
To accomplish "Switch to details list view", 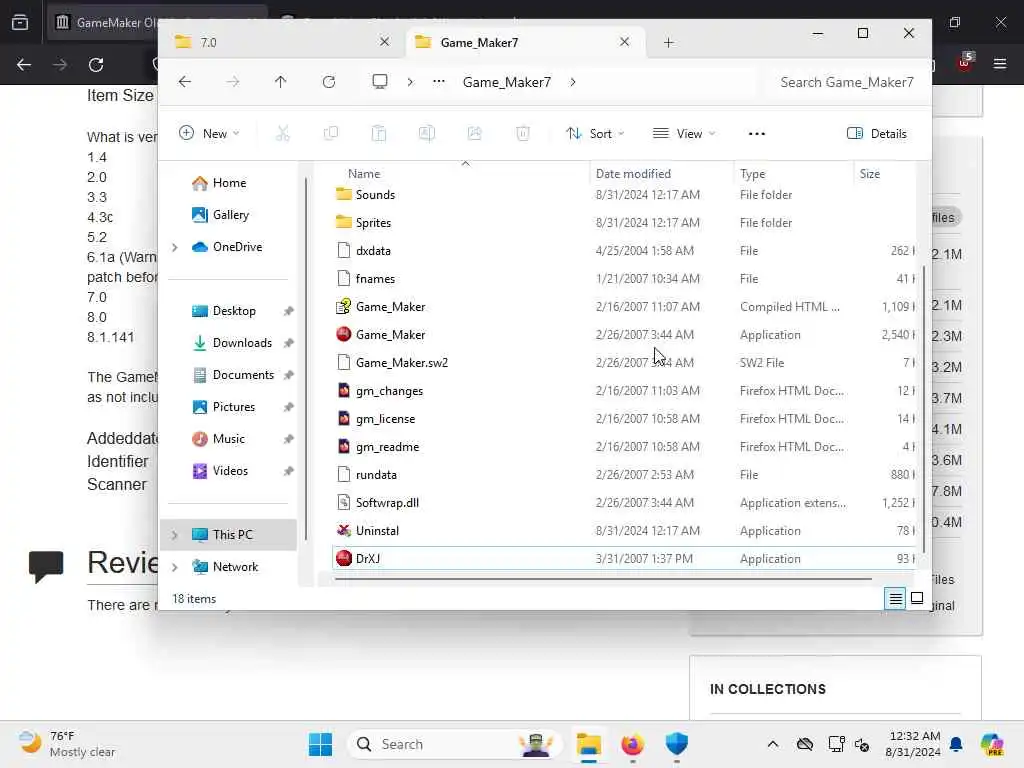I will (x=895, y=598).
